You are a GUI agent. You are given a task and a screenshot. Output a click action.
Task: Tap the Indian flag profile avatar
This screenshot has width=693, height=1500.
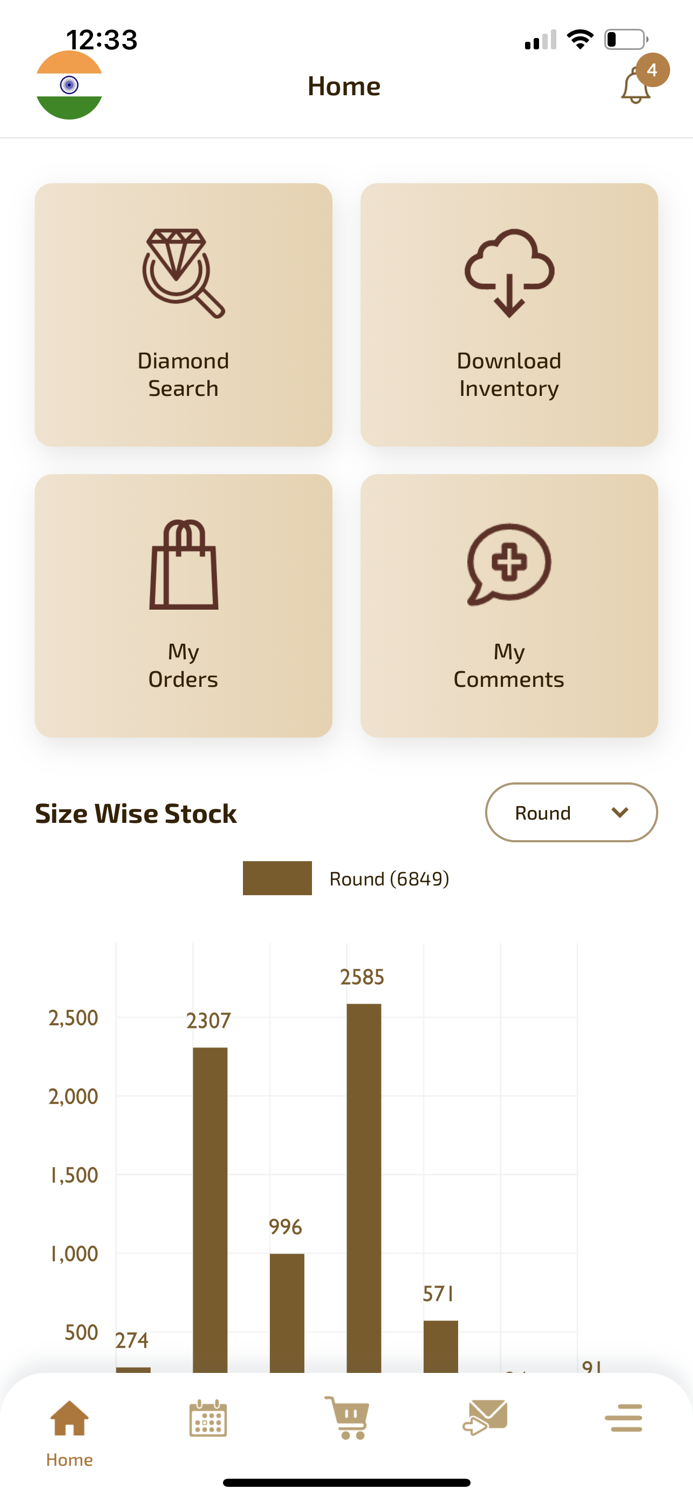[68, 85]
